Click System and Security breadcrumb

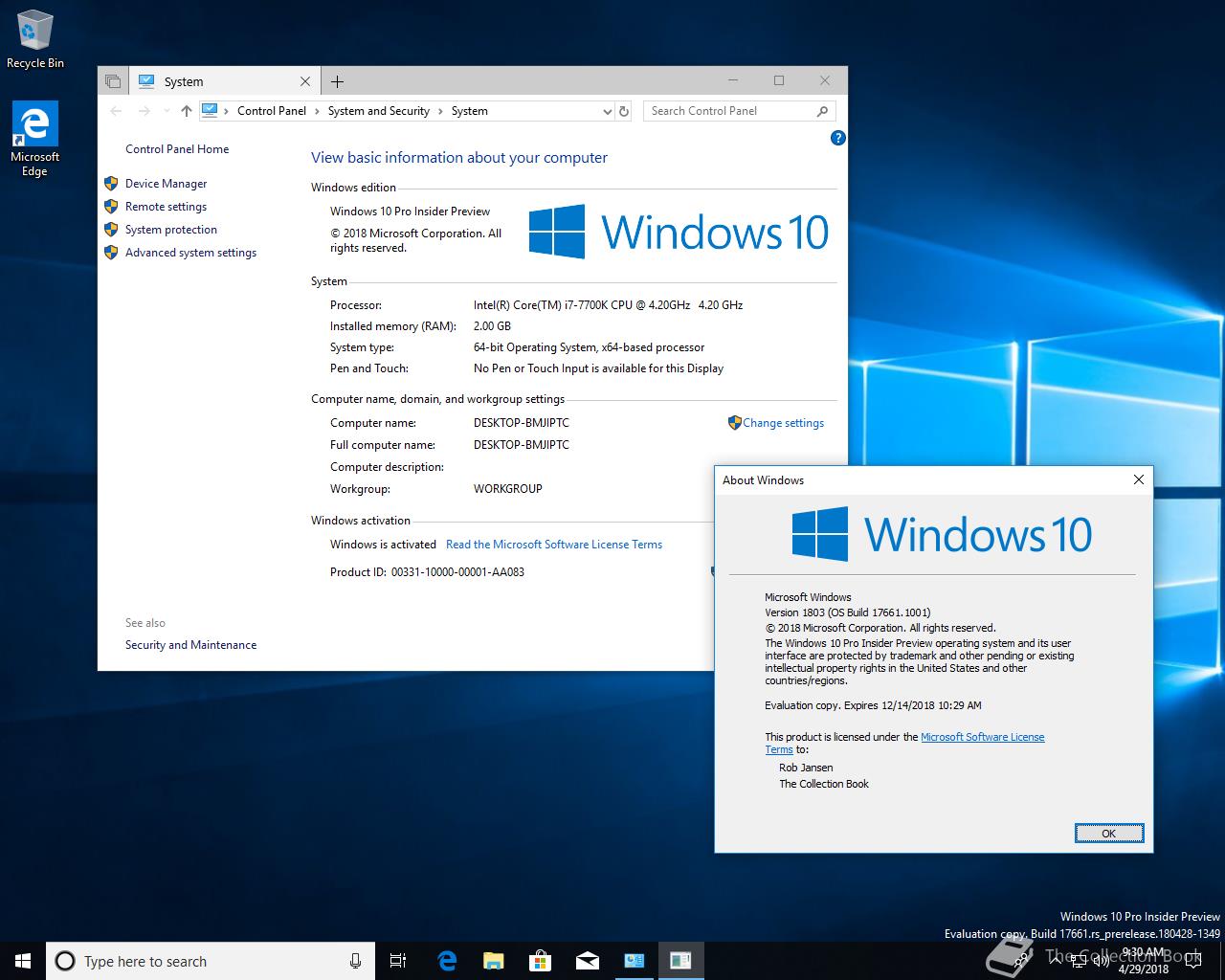pyautogui.click(x=379, y=111)
